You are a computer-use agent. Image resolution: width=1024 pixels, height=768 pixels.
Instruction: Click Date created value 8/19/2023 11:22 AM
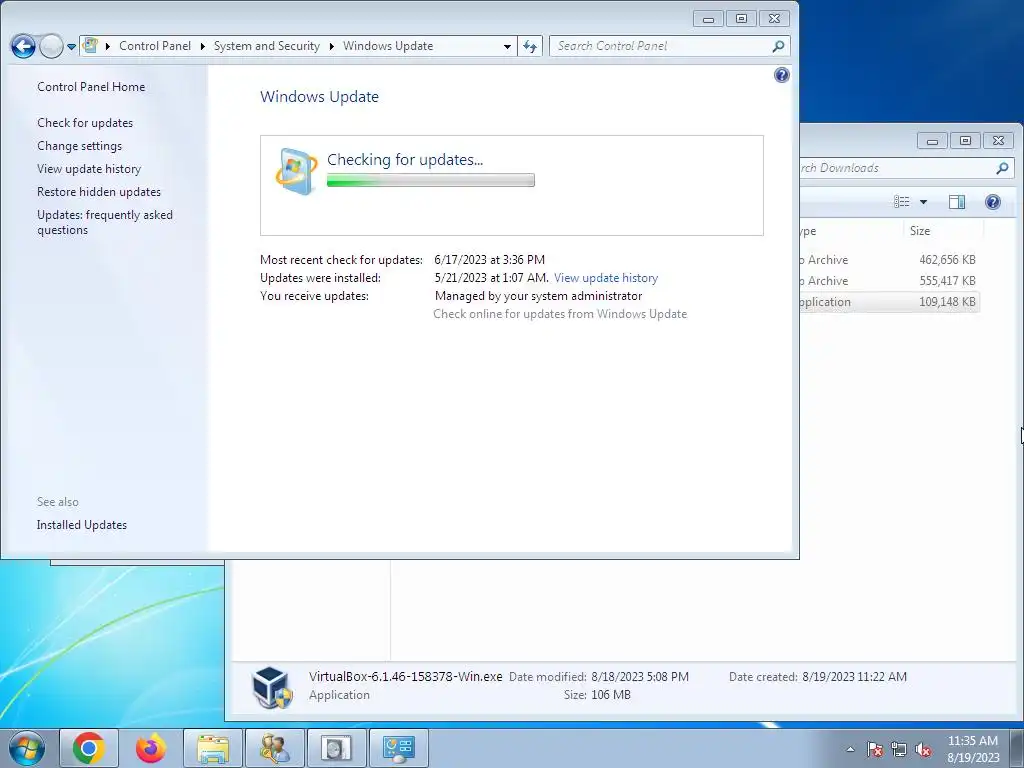[x=854, y=677]
